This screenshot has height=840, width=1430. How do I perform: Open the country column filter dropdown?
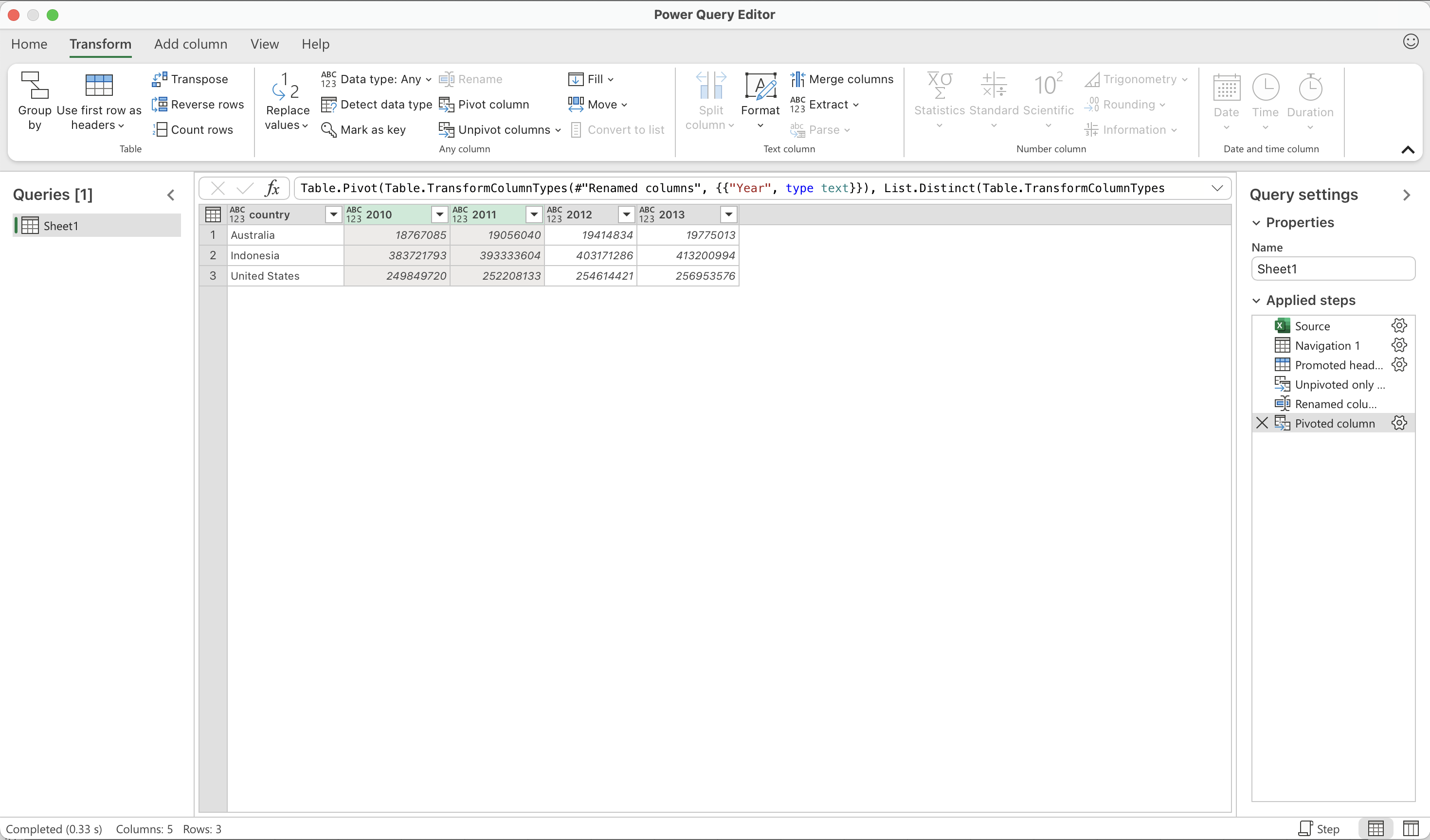[333, 214]
